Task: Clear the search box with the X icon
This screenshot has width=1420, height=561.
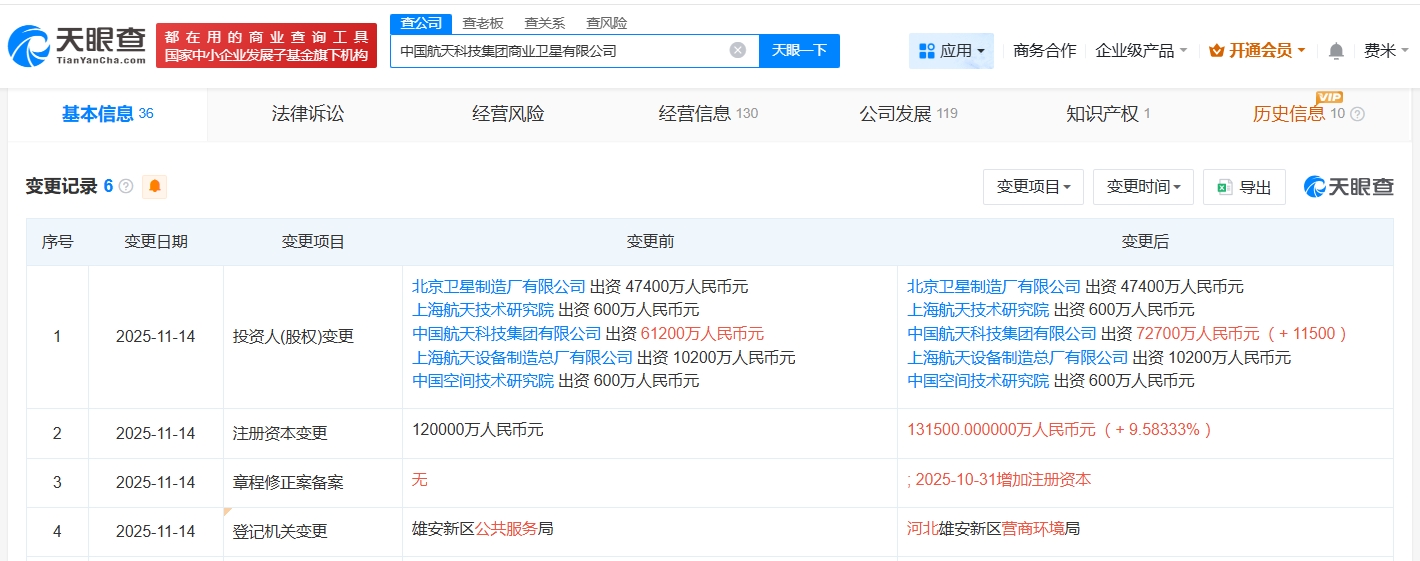Action: tap(737, 50)
